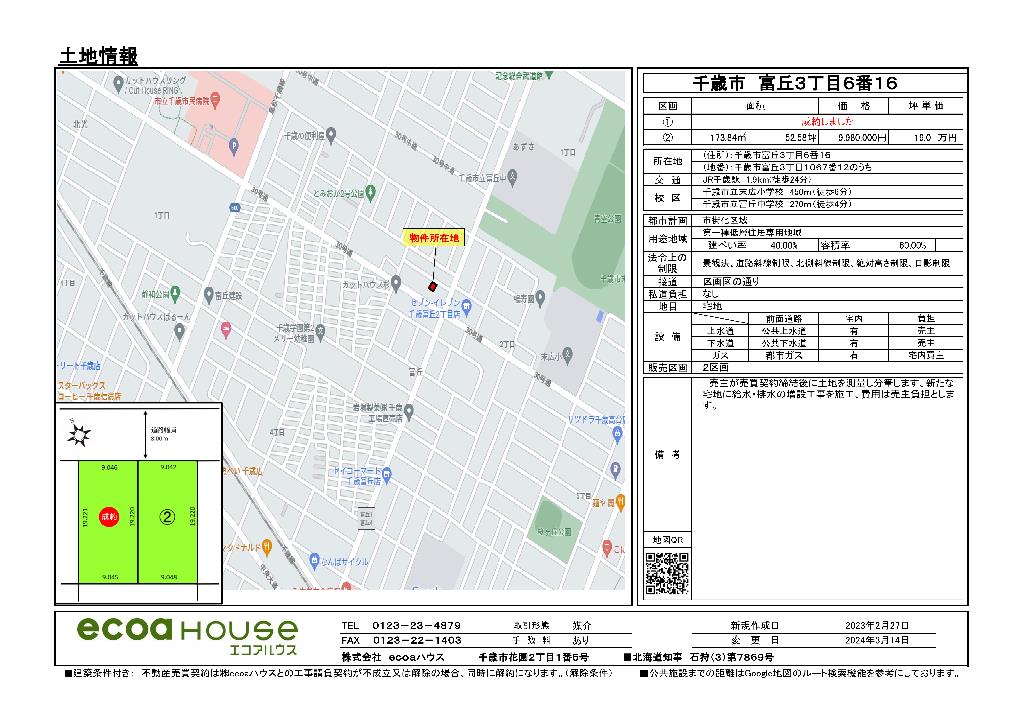The image size is (1024, 724).
Task: Click the TEL number 0123-23-4879
Action: 417,624
